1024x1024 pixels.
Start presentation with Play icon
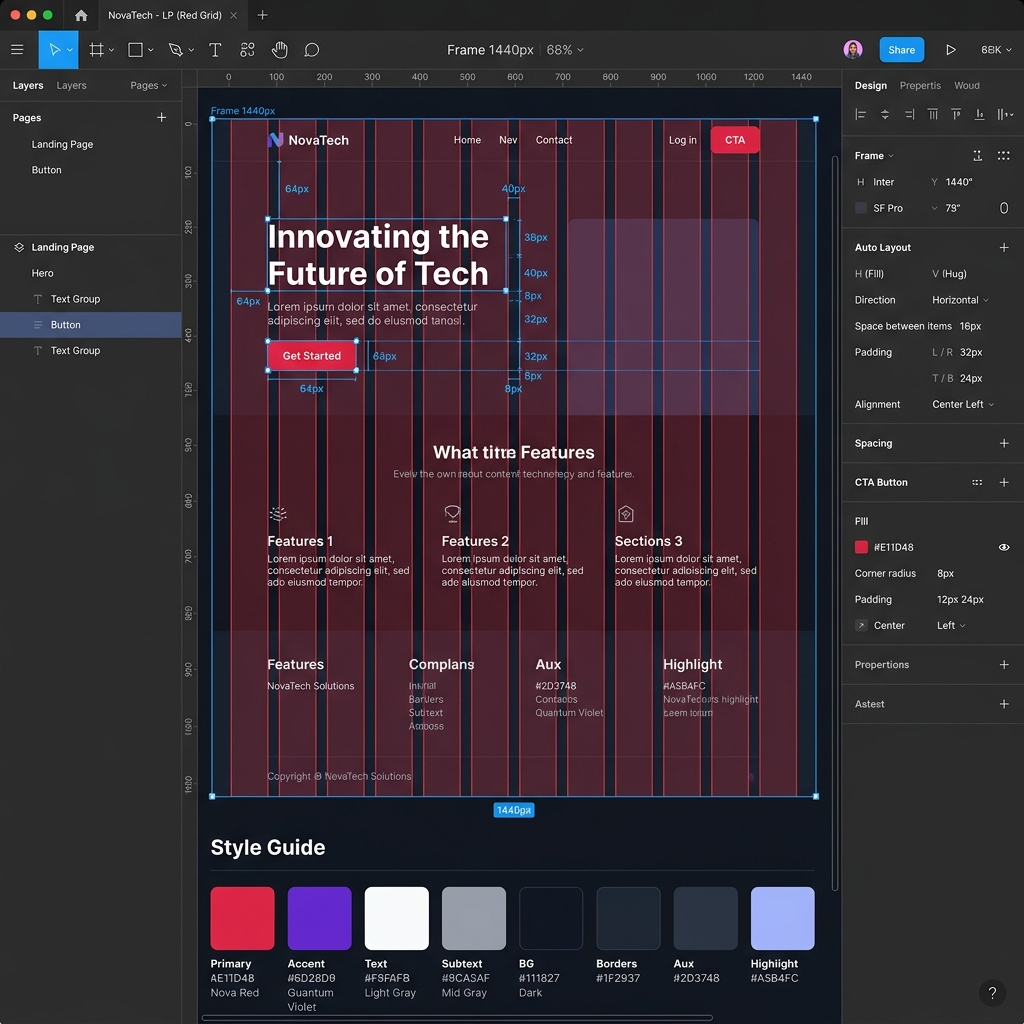click(x=951, y=50)
